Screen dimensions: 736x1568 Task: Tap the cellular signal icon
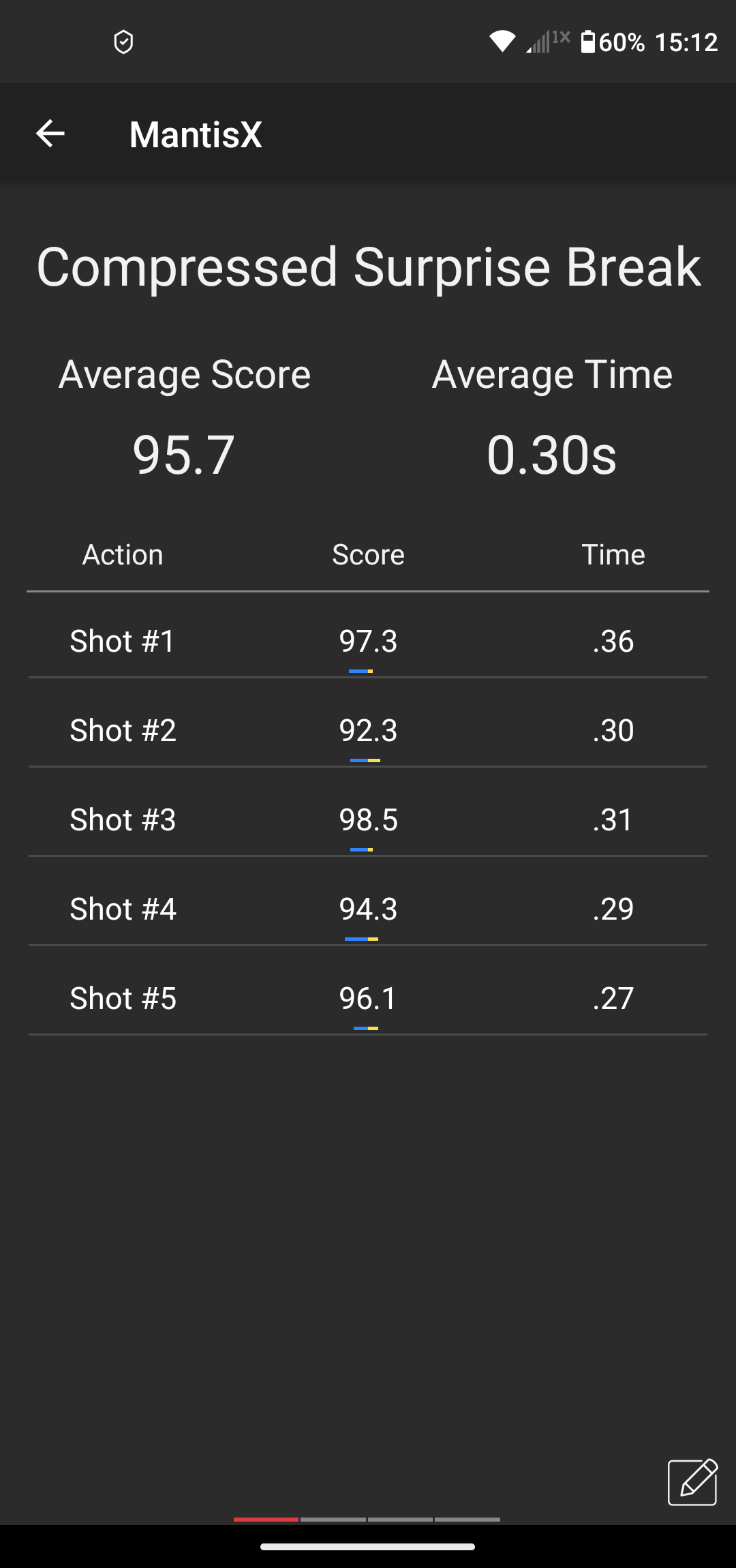click(x=540, y=42)
